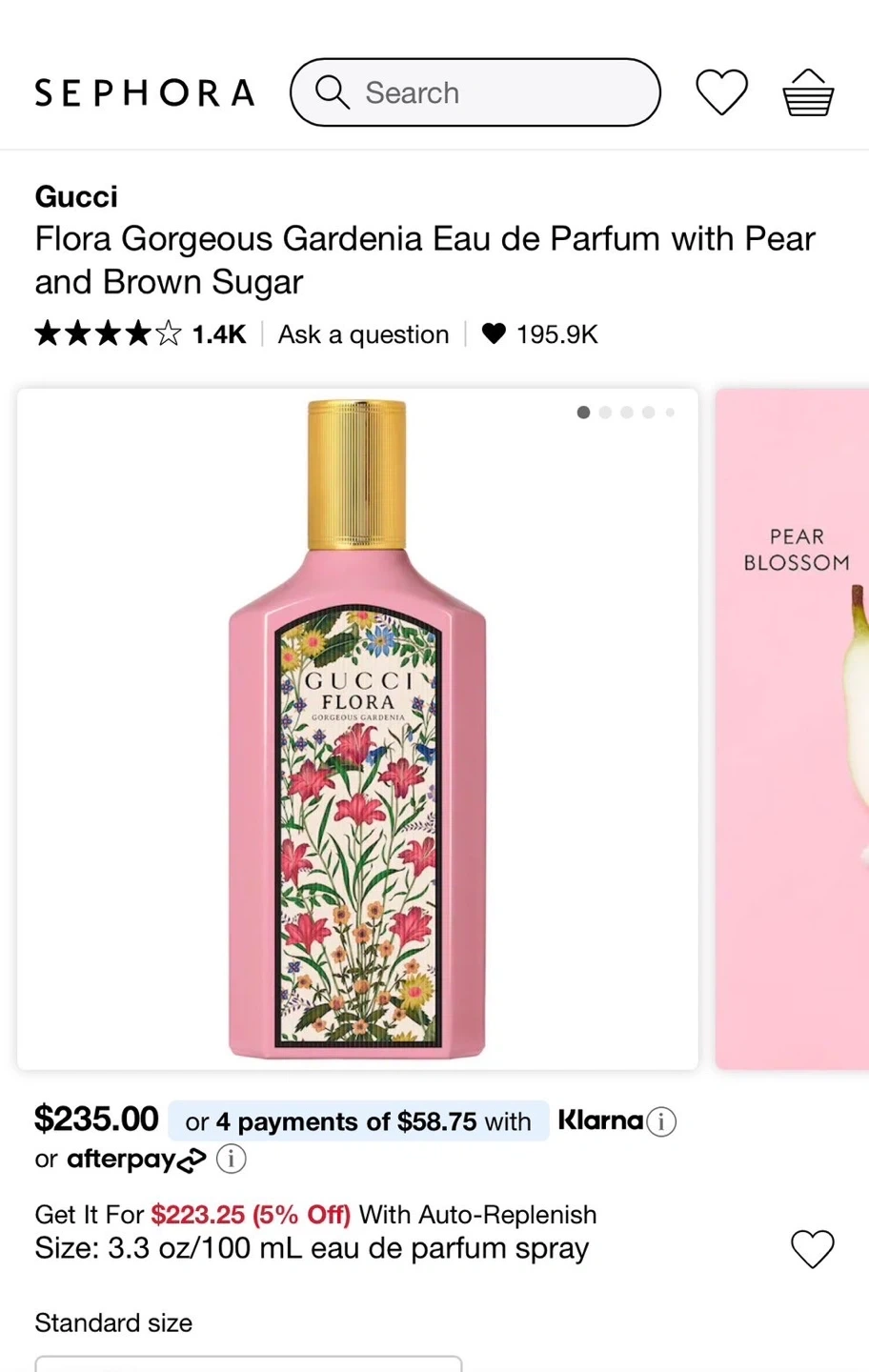Open the Klarna info icon
Screen dimensions: 869x1372
[x=661, y=1121]
